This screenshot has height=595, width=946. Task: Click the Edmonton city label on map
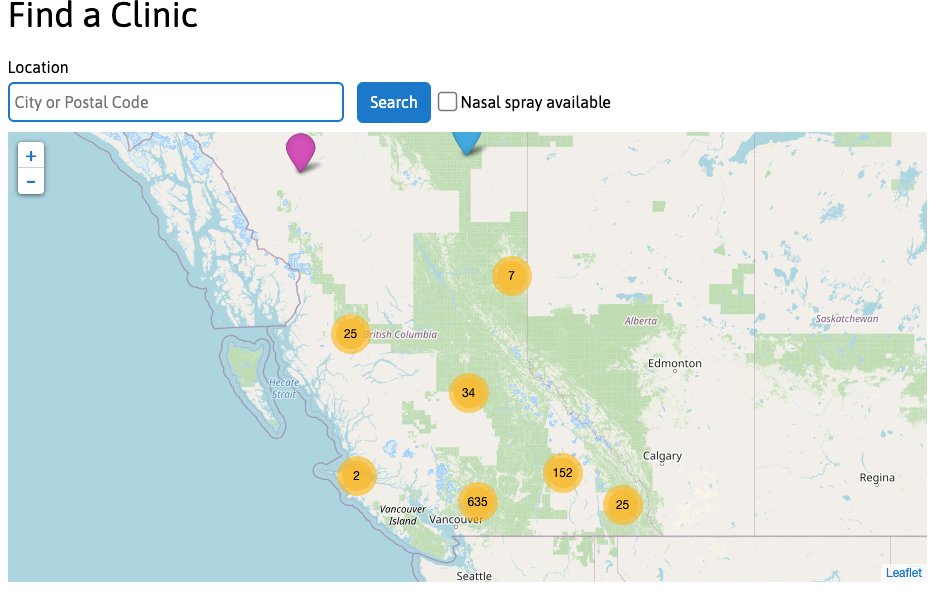(675, 363)
